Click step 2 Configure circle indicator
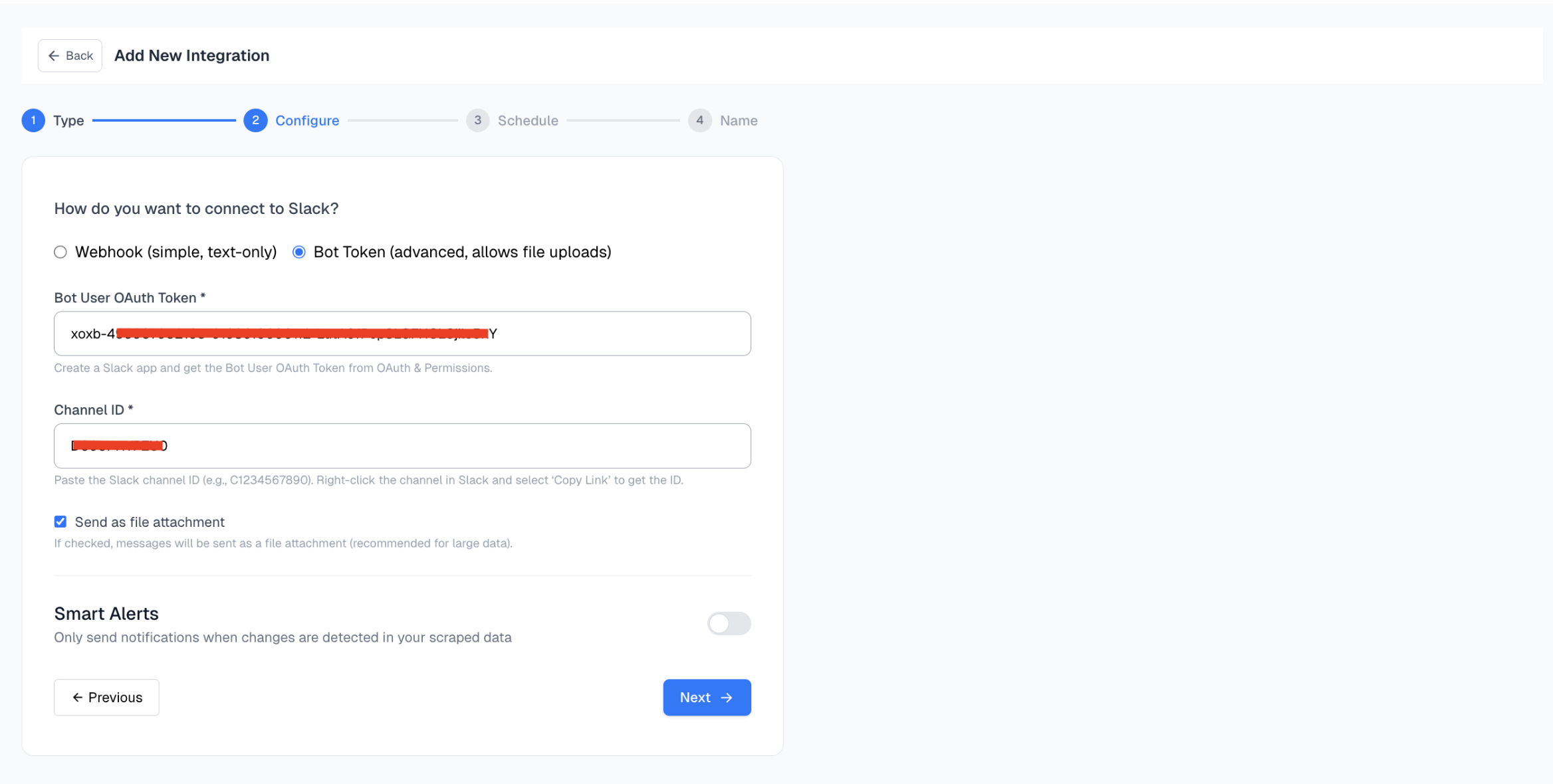 (x=255, y=120)
